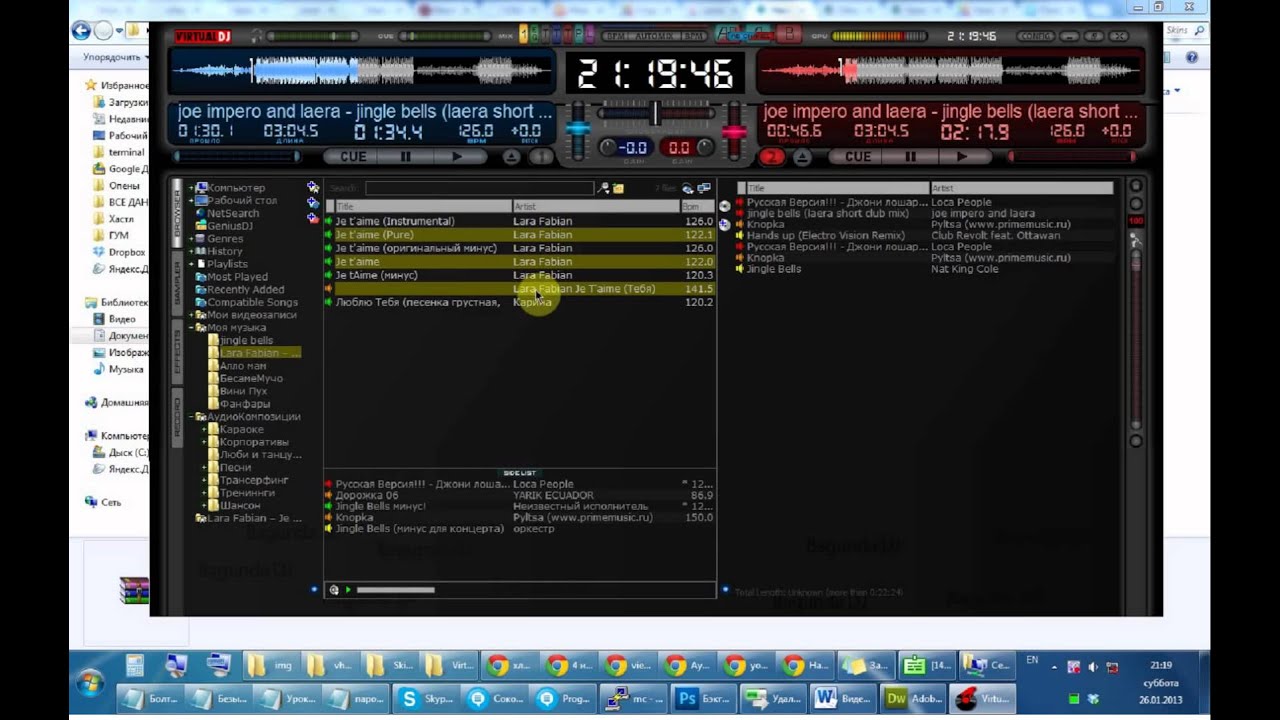The height and width of the screenshot is (720, 1280).
Task: Switch to the RECORD side tab
Action: coord(178,419)
